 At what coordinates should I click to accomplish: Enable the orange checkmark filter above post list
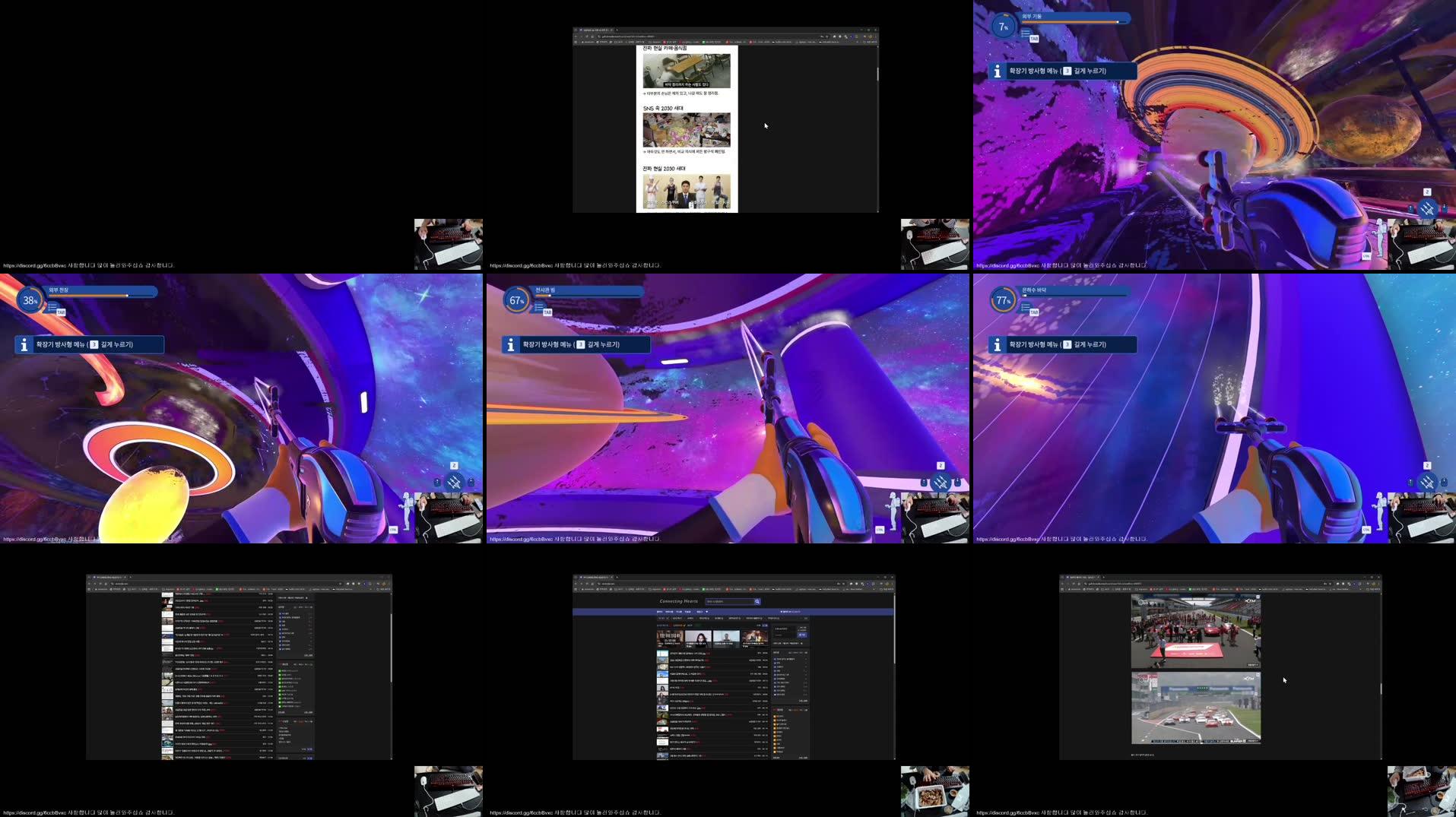[x=684, y=625]
